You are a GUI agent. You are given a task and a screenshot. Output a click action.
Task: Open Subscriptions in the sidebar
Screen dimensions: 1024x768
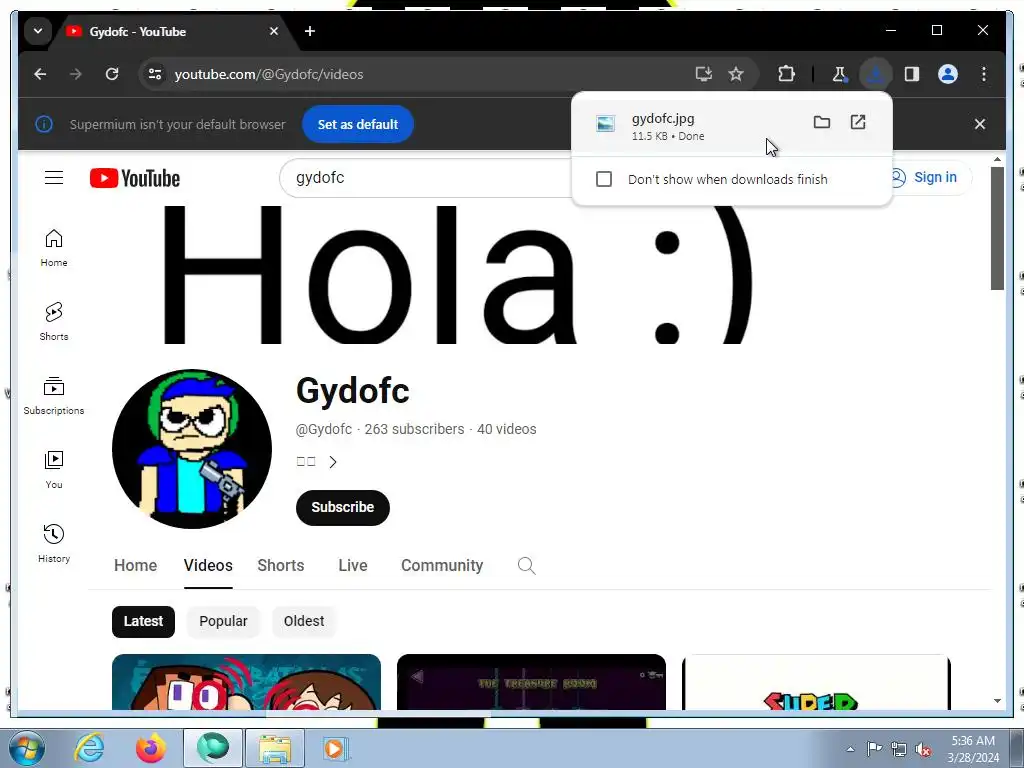[54, 396]
